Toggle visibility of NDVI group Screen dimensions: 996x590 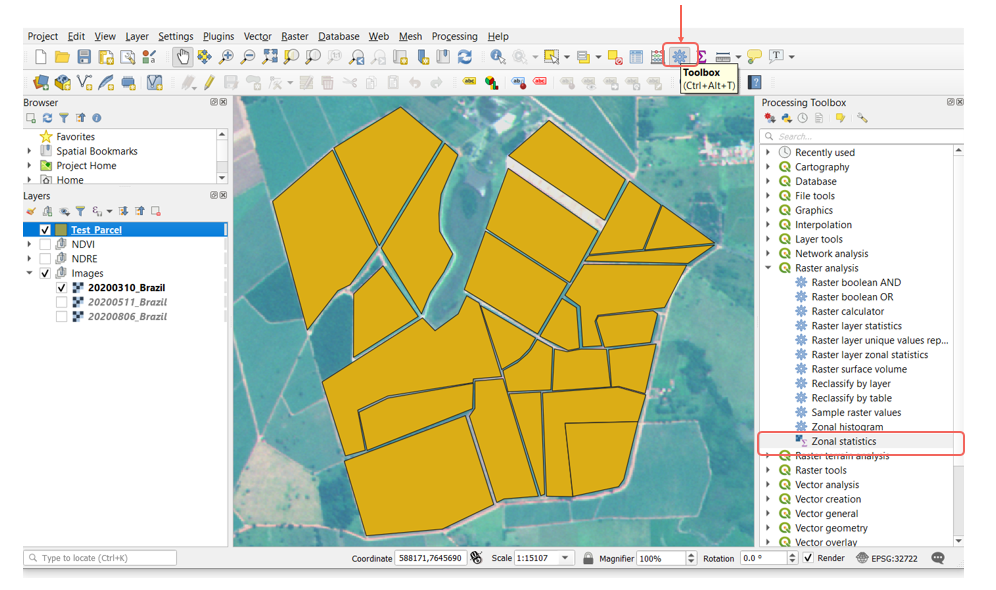[x=45, y=244]
